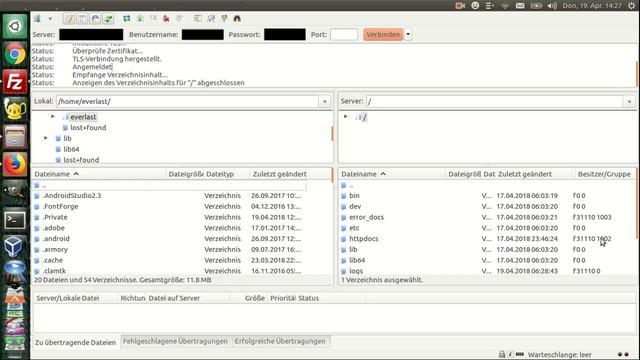Click the Port input field
Screen dimensions: 640x360
click(344, 35)
